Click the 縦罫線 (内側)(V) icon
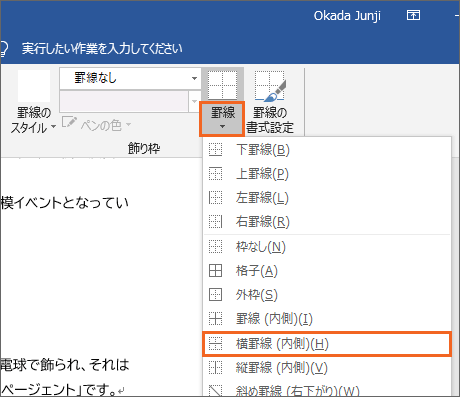The height and width of the screenshot is (397, 460). (215, 368)
